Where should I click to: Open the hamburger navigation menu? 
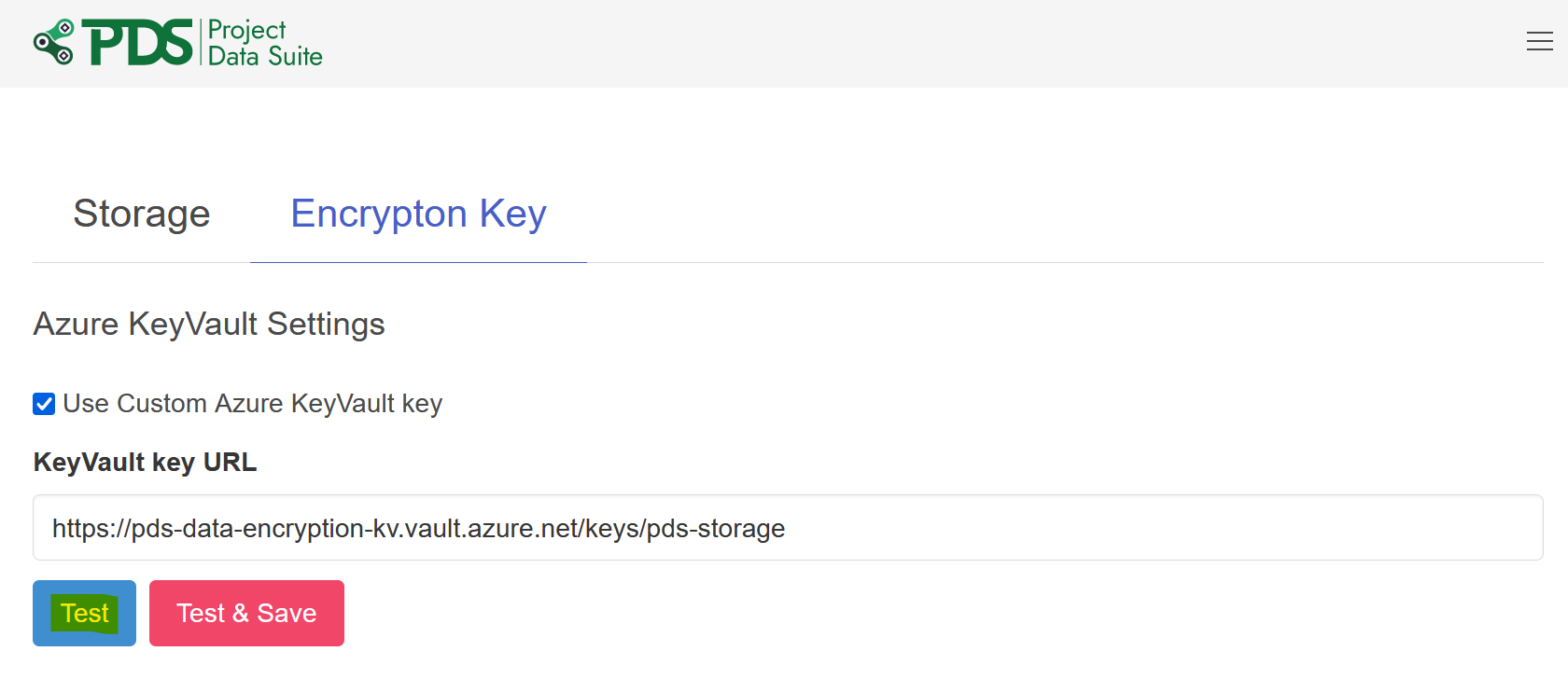[1539, 41]
